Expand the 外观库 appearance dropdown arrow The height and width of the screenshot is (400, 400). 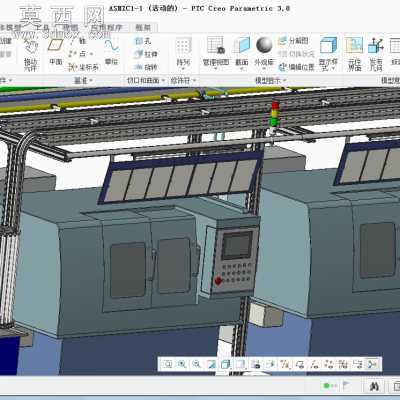pyautogui.click(x=264, y=69)
